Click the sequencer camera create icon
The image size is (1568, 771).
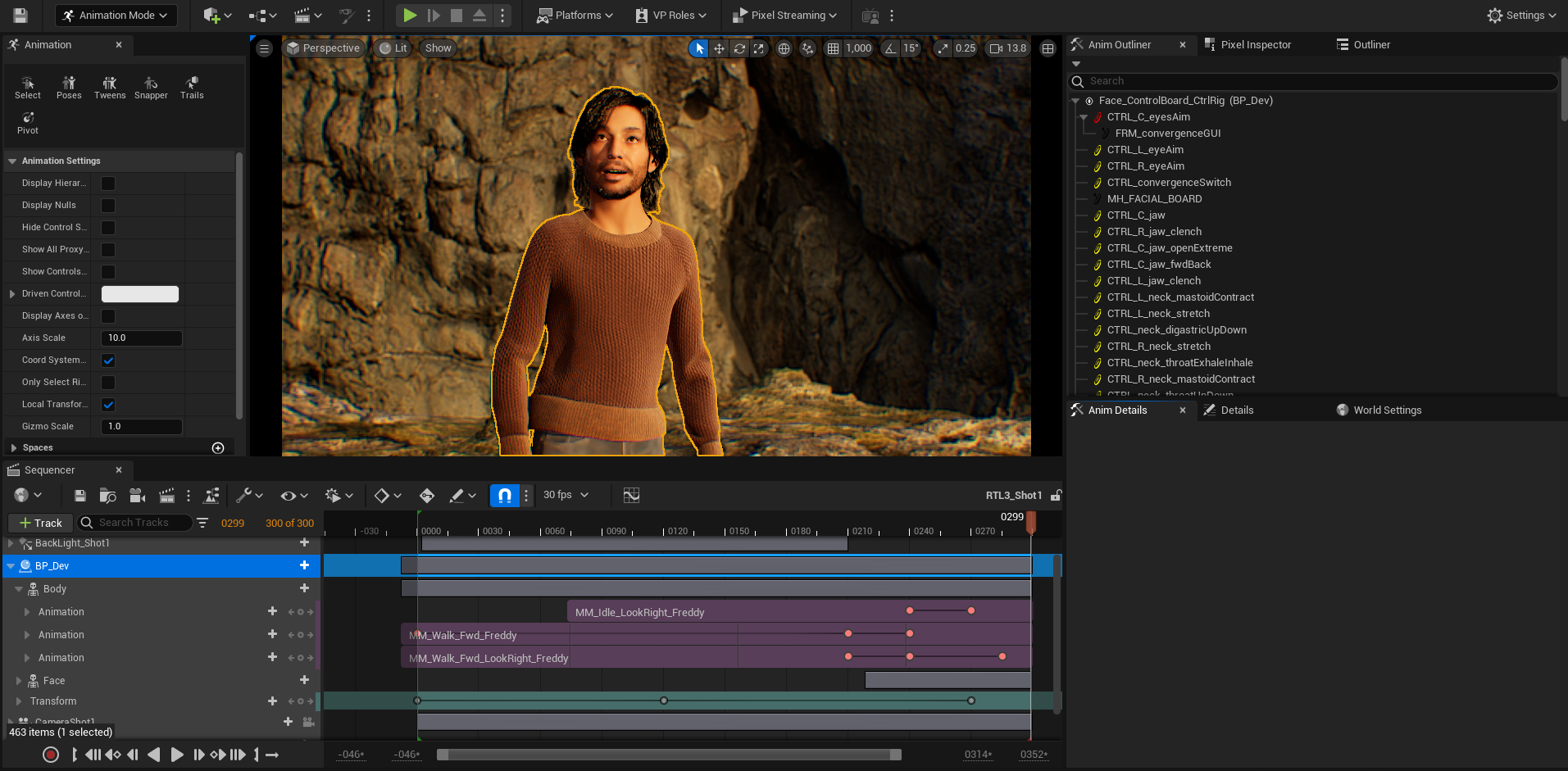tap(137, 496)
